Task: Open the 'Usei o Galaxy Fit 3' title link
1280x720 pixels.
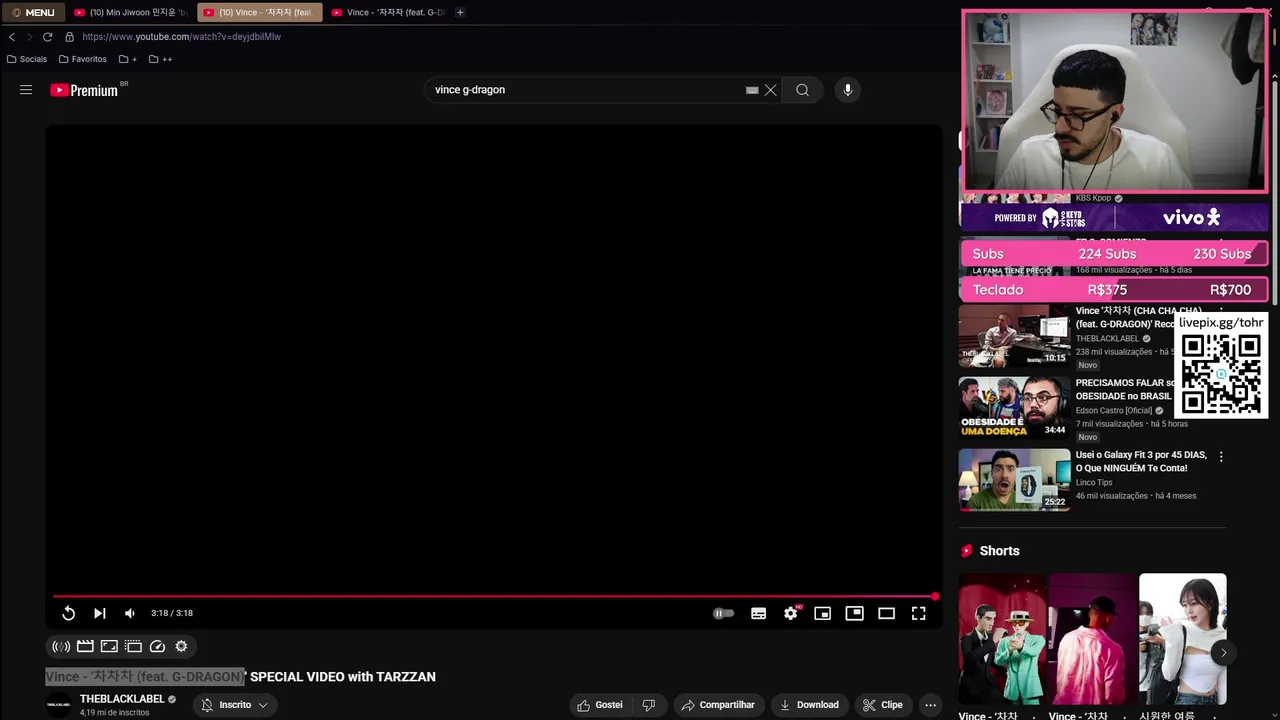Action: tap(1141, 461)
